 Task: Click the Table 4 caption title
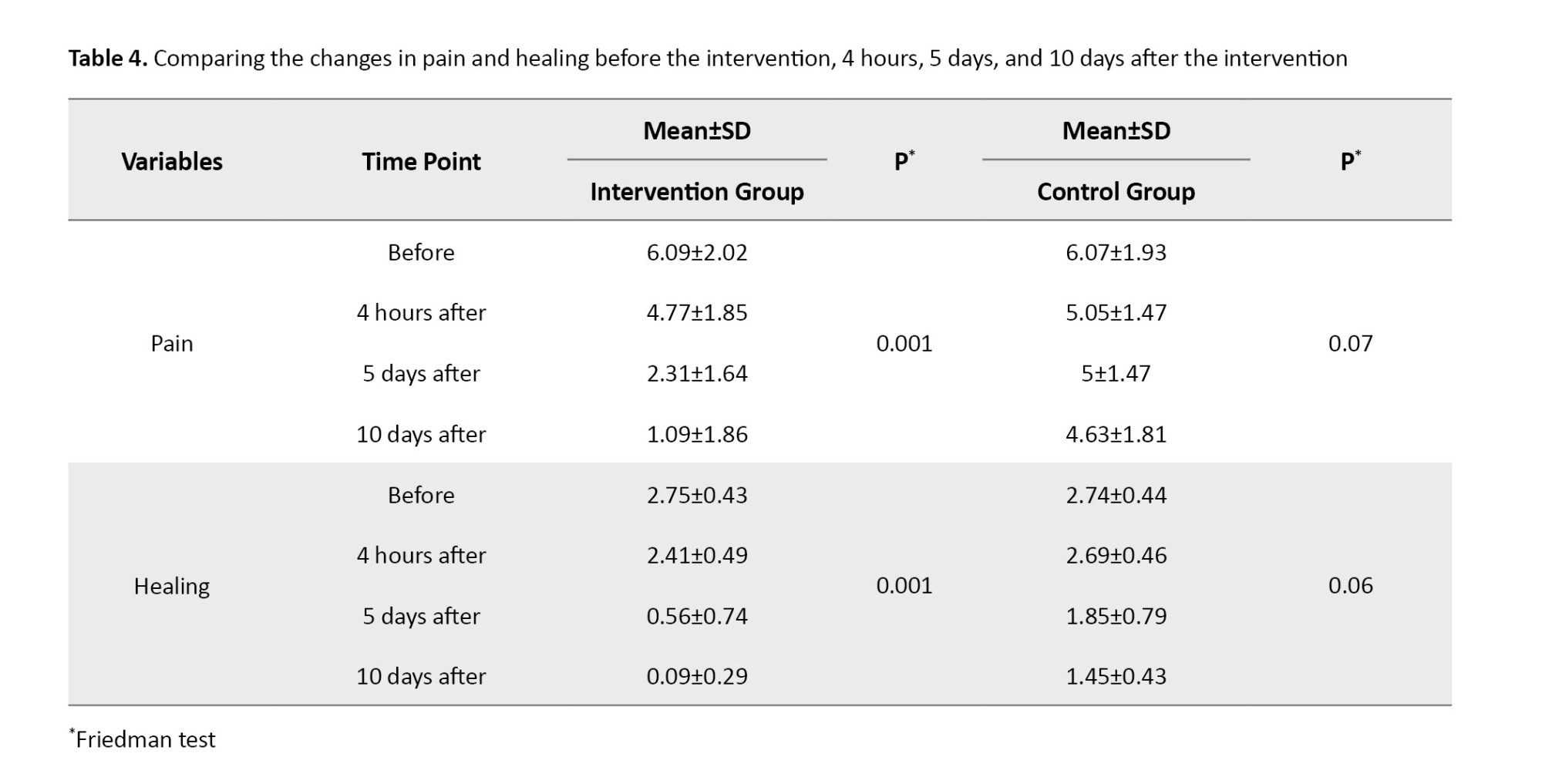pyautogui.click(x=707, y=59)
